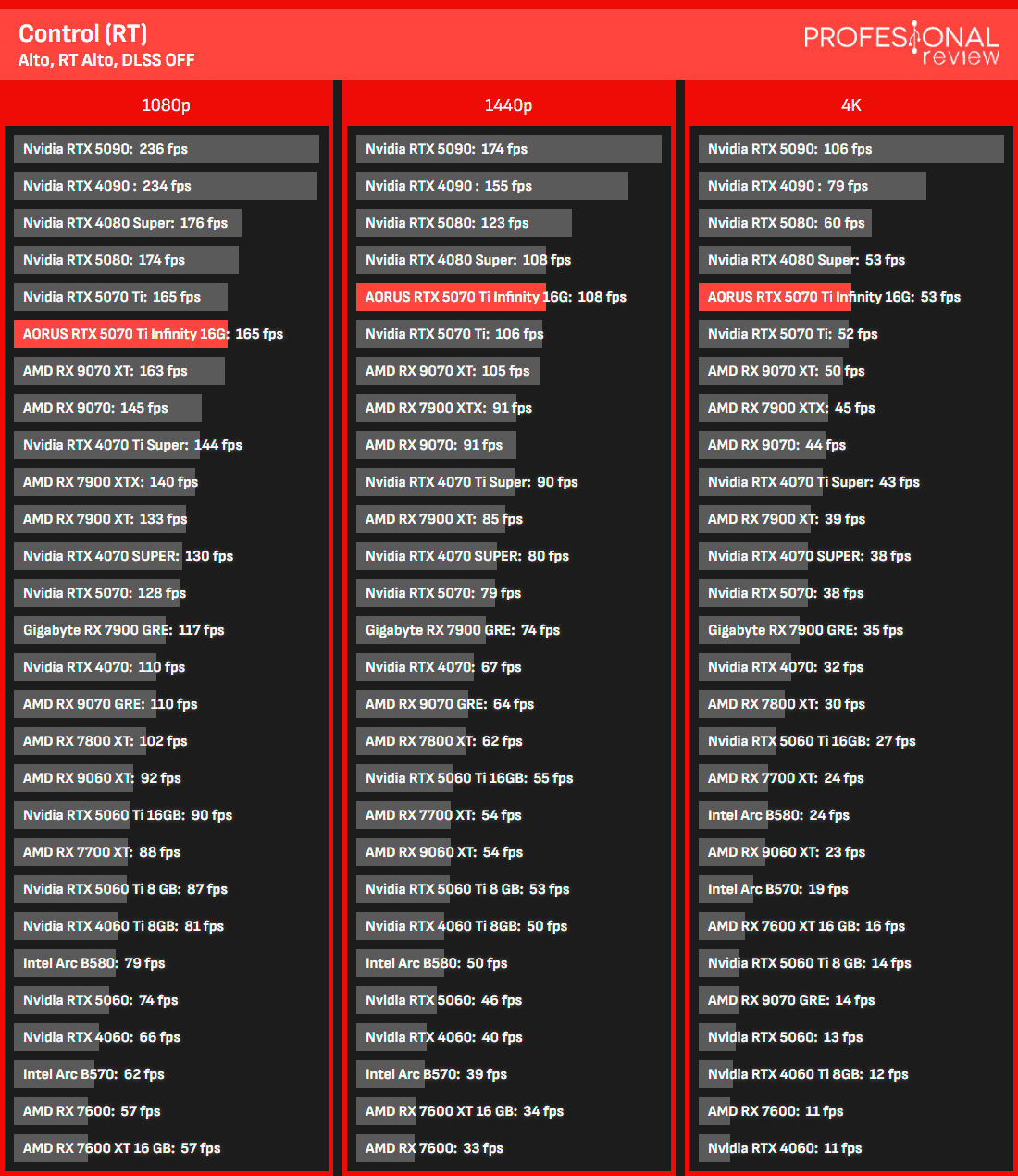Click 'AMD RX 9070 XT: 105 fps' bar
This screenshot has height=1176, width=1018.
tap(448, 371)
